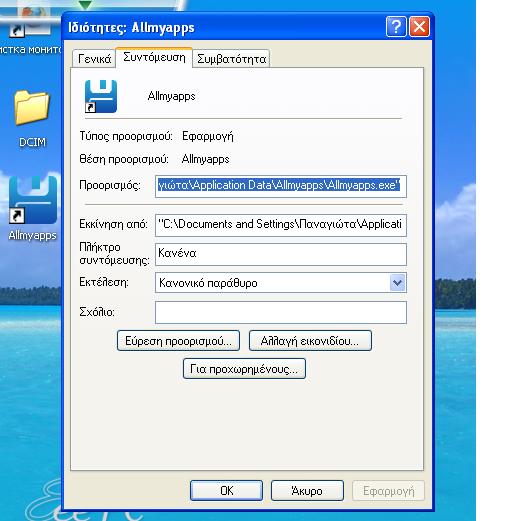
Task: Select the Συντόμευση tab
Action: pyautogui.click(x=154, y=57)
